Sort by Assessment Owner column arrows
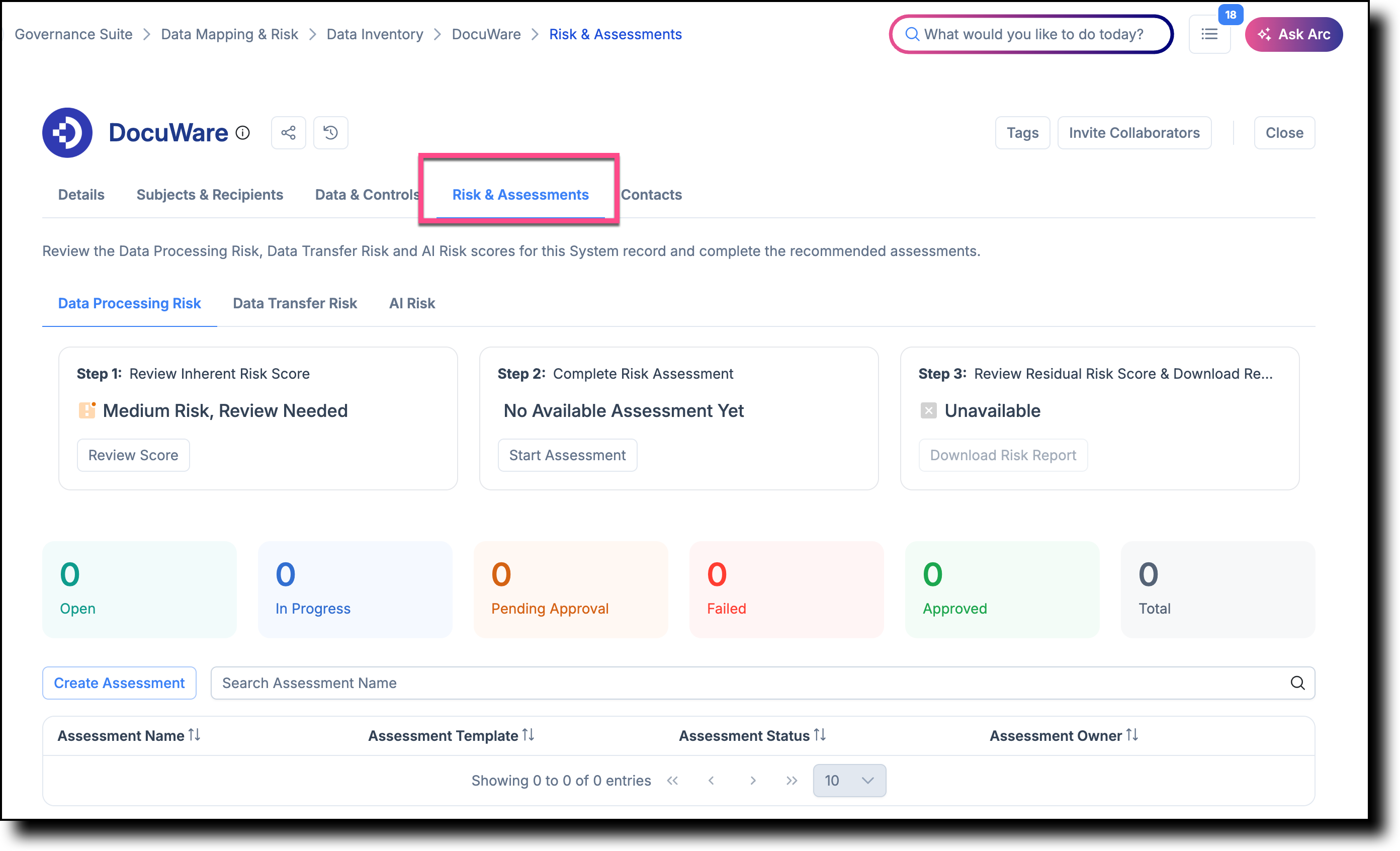Viewport: 1400px width, 851px height. coord(1132,735)
